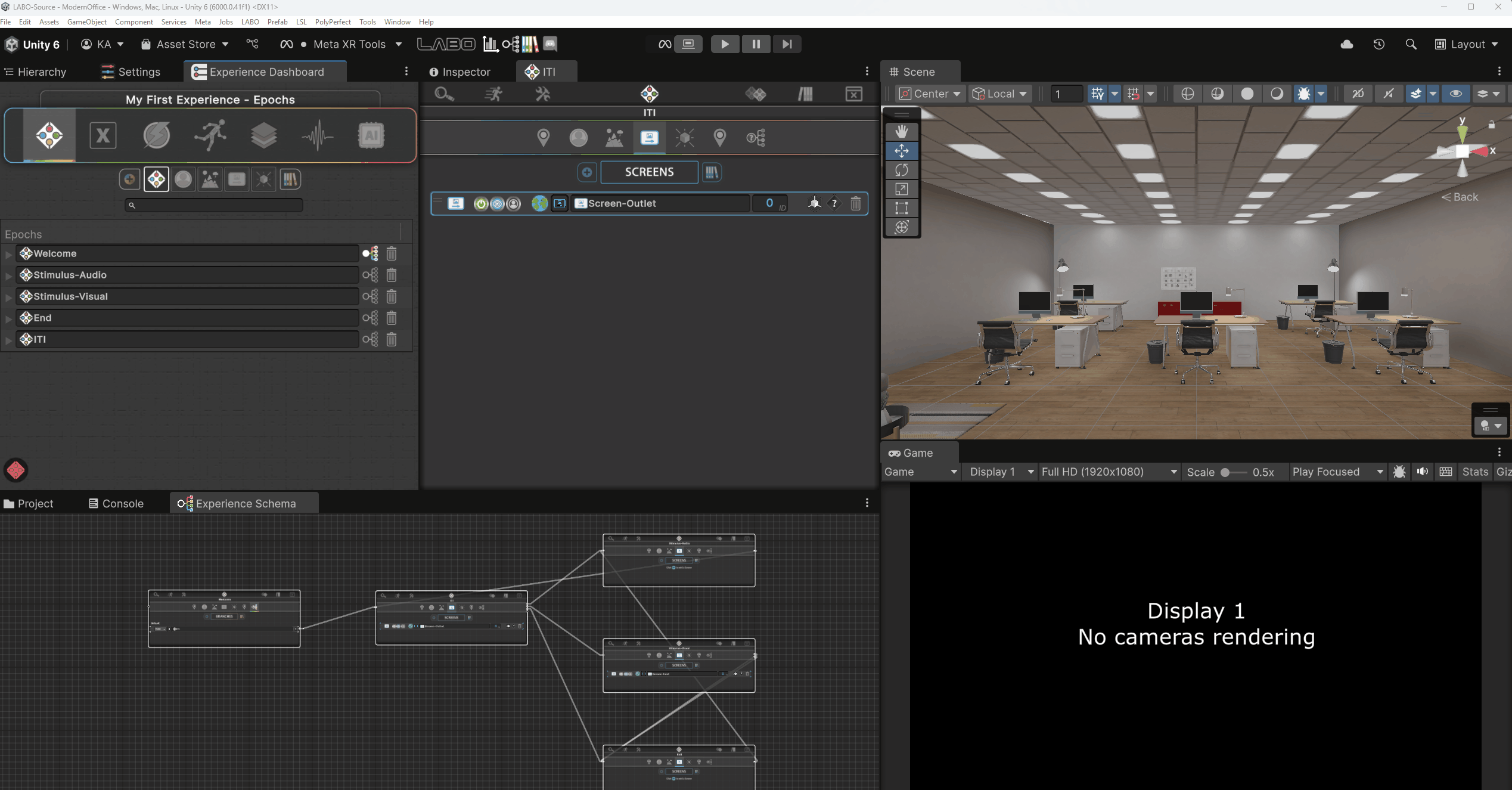1512x790 pixels.
Task: Open schema node for Stimulus-Visual epoch
Action: click(370, 296)
